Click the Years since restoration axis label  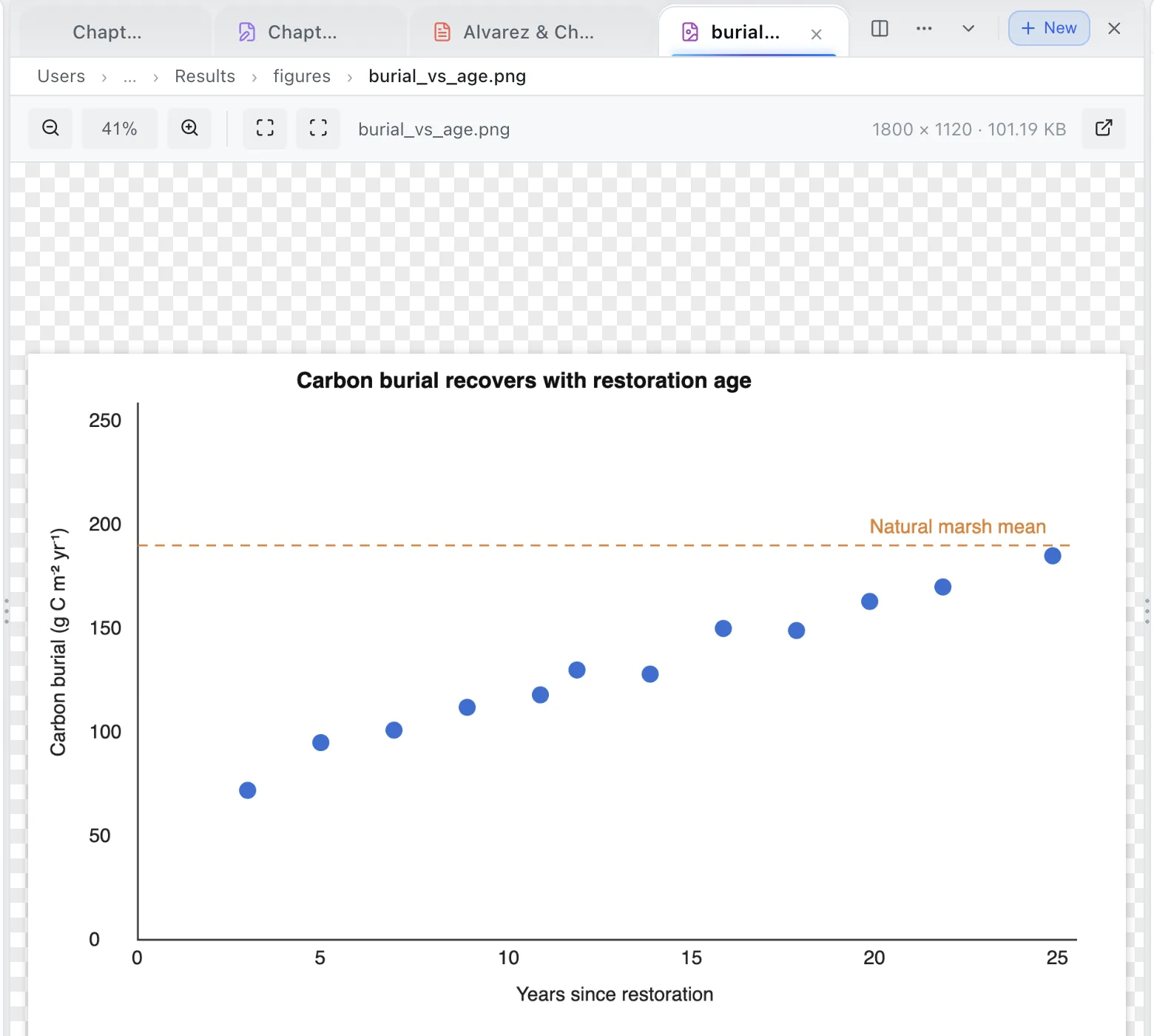[615, 994]
